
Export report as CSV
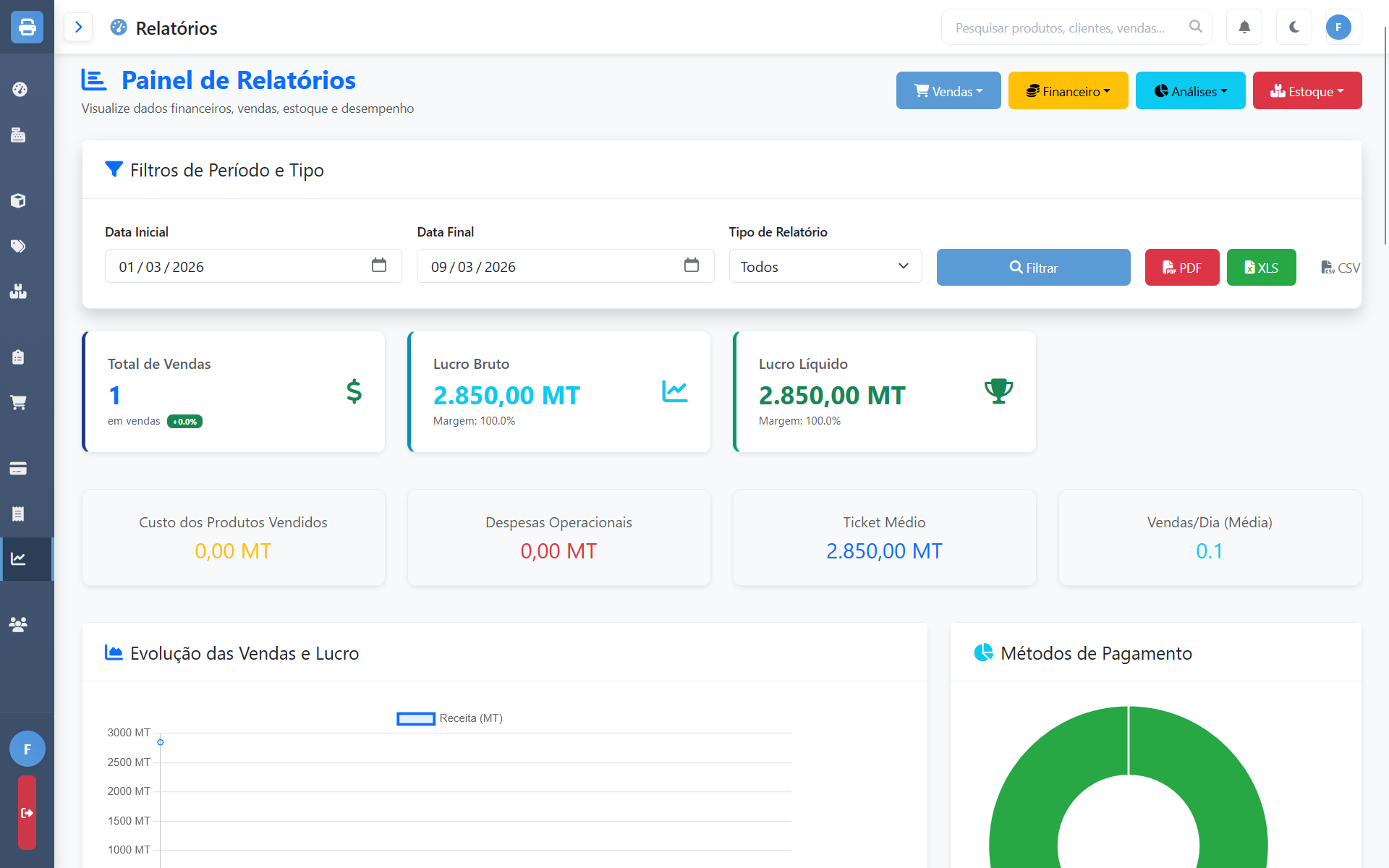click(x=1340, y=268)
